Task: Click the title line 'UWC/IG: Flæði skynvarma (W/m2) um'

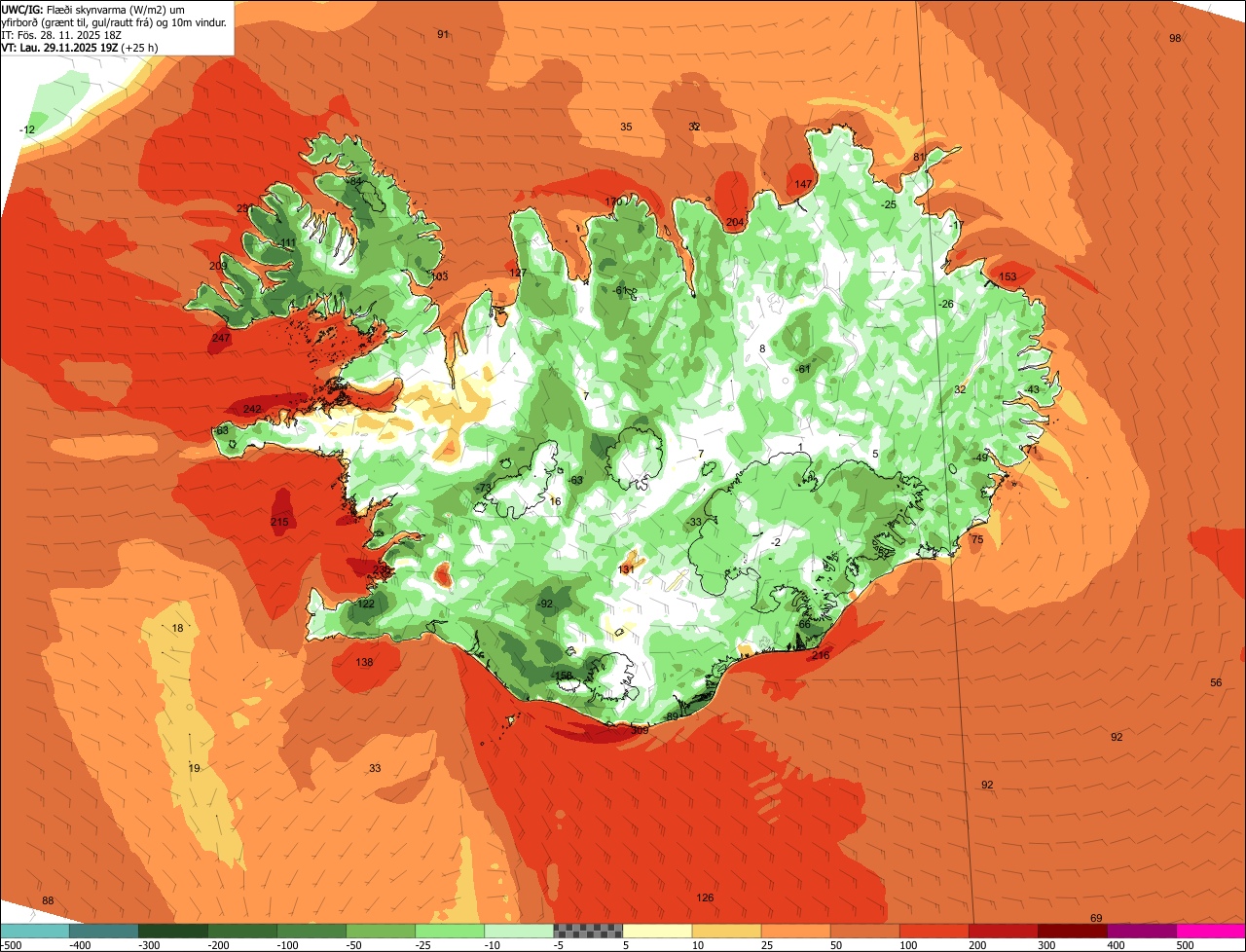Action: click(x=93, y=9)
